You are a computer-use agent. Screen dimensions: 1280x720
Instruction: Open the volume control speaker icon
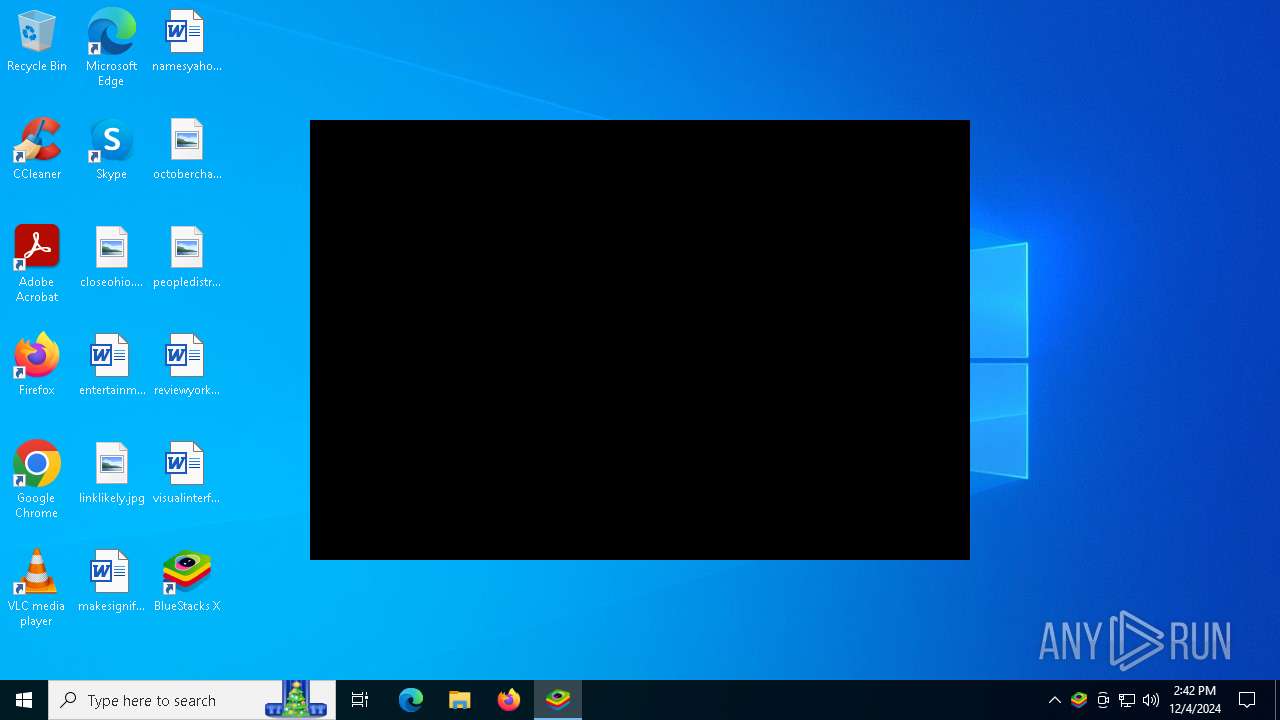click(x=1151, y=700)
